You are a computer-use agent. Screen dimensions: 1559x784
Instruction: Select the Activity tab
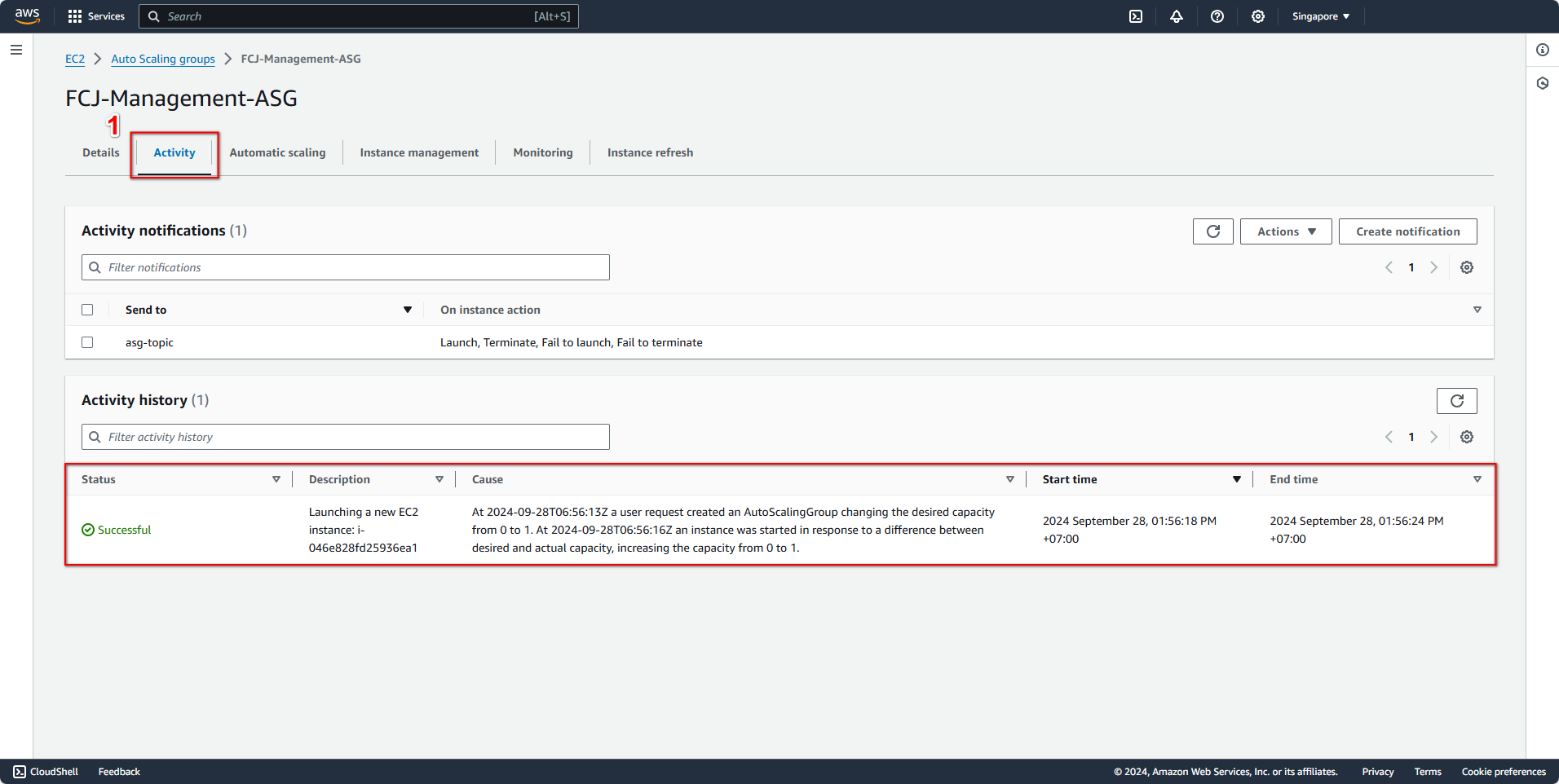[x=174, y=152]
